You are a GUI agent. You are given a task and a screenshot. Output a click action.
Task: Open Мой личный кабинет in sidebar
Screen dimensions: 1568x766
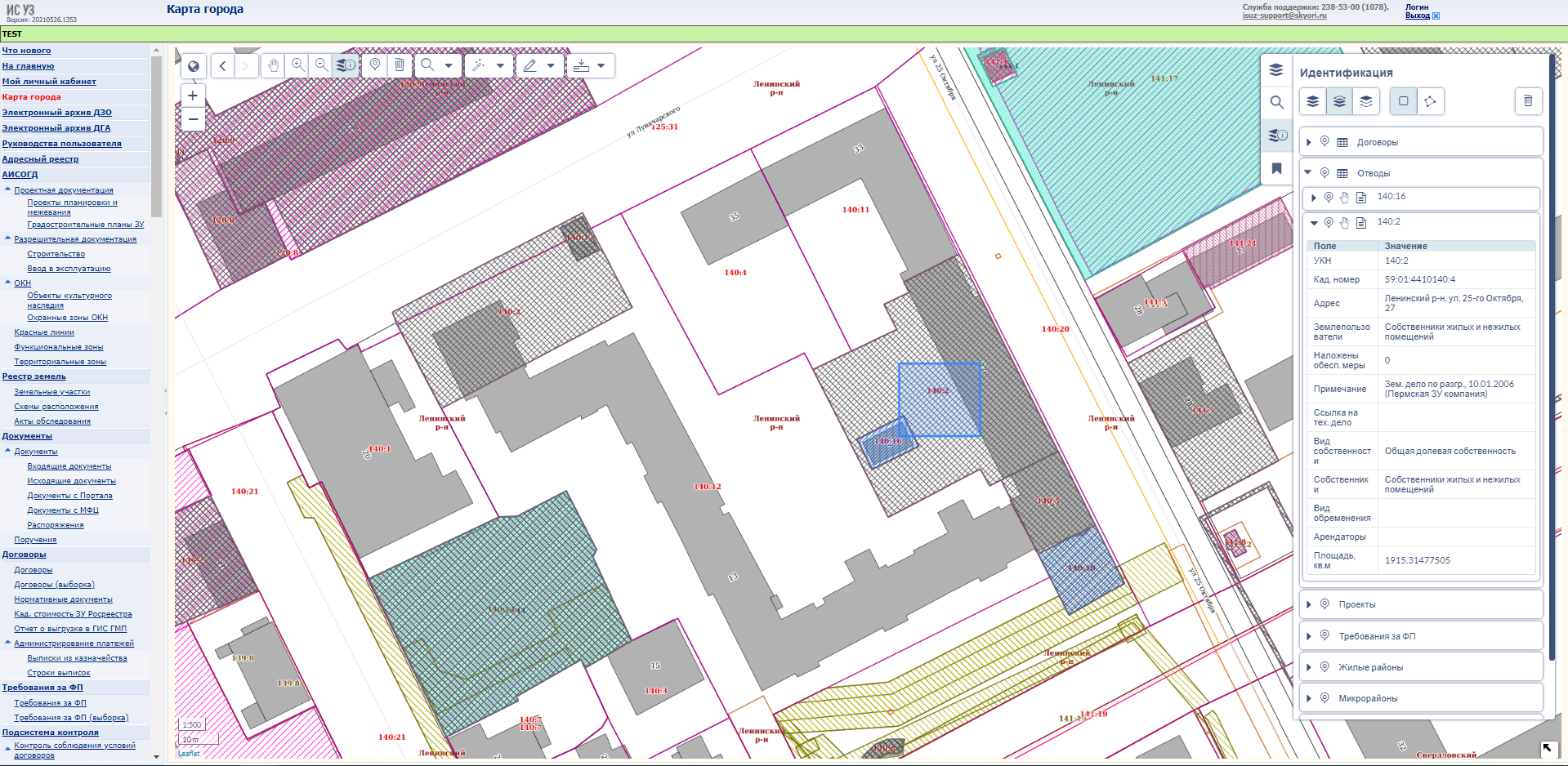click(49, 82)
